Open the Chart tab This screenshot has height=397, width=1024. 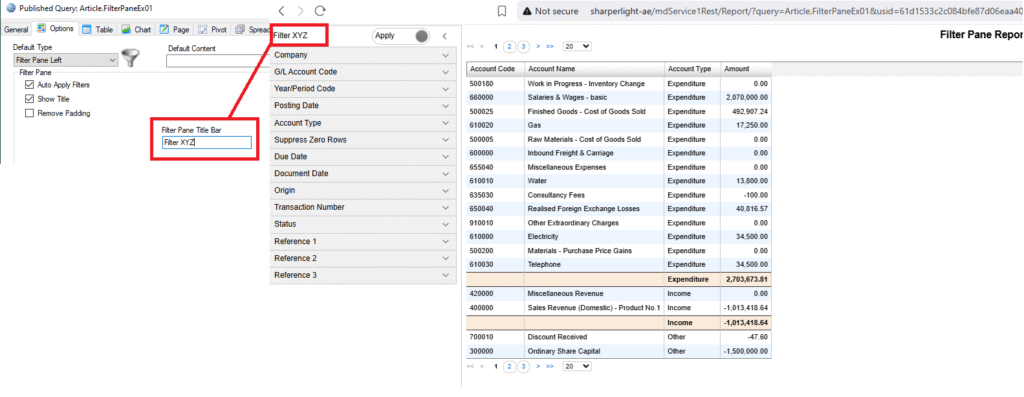[x=136, y=29]
